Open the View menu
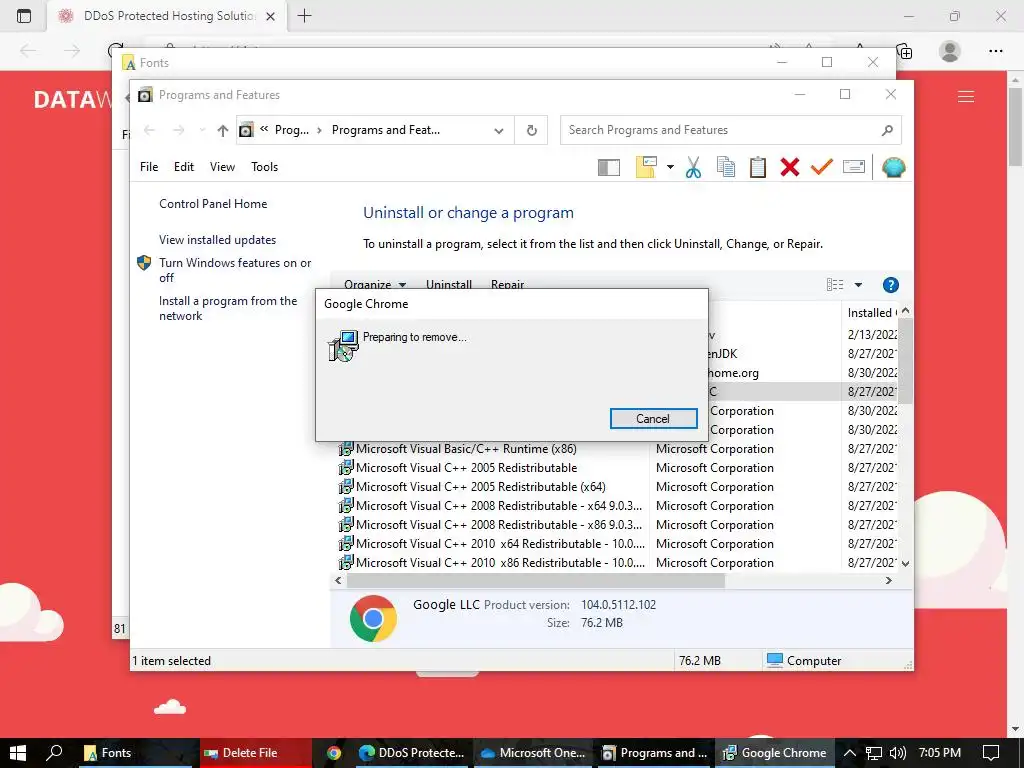The height and width of the screenshot is (768, 1024). click(222, 167)
